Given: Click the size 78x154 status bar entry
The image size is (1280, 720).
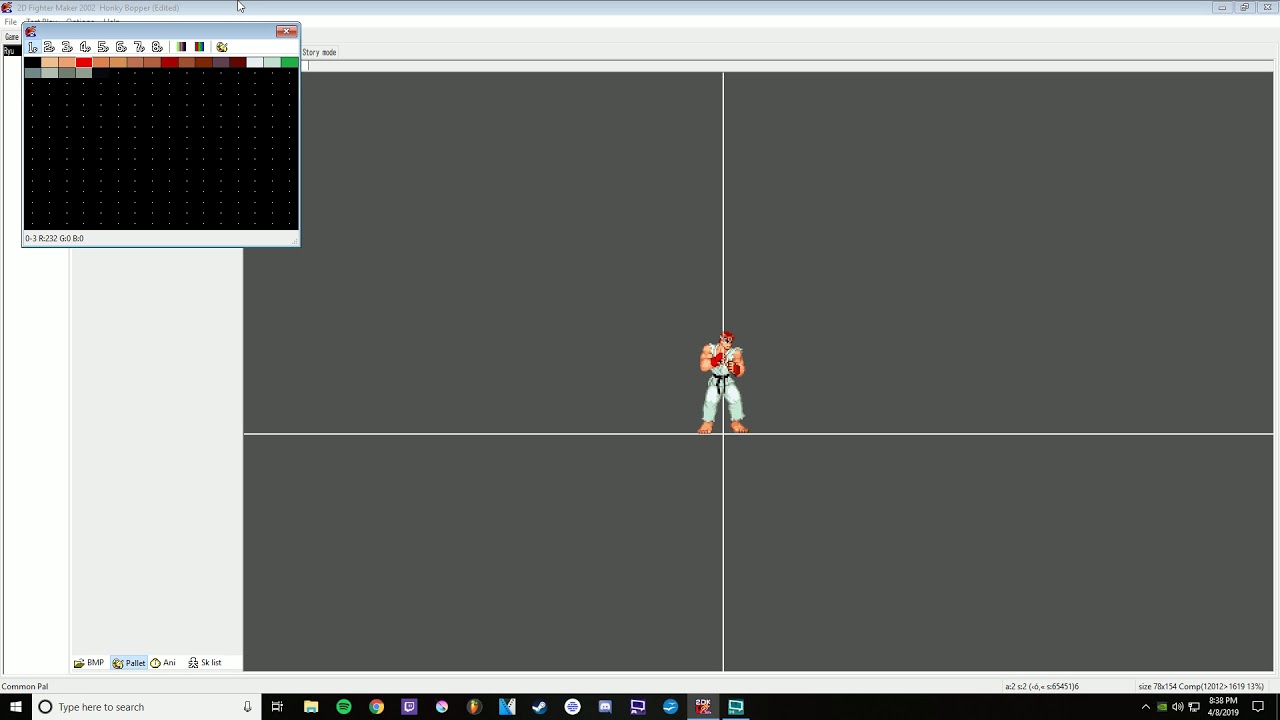Looking at the screenshot, I should click(1201, 687).
